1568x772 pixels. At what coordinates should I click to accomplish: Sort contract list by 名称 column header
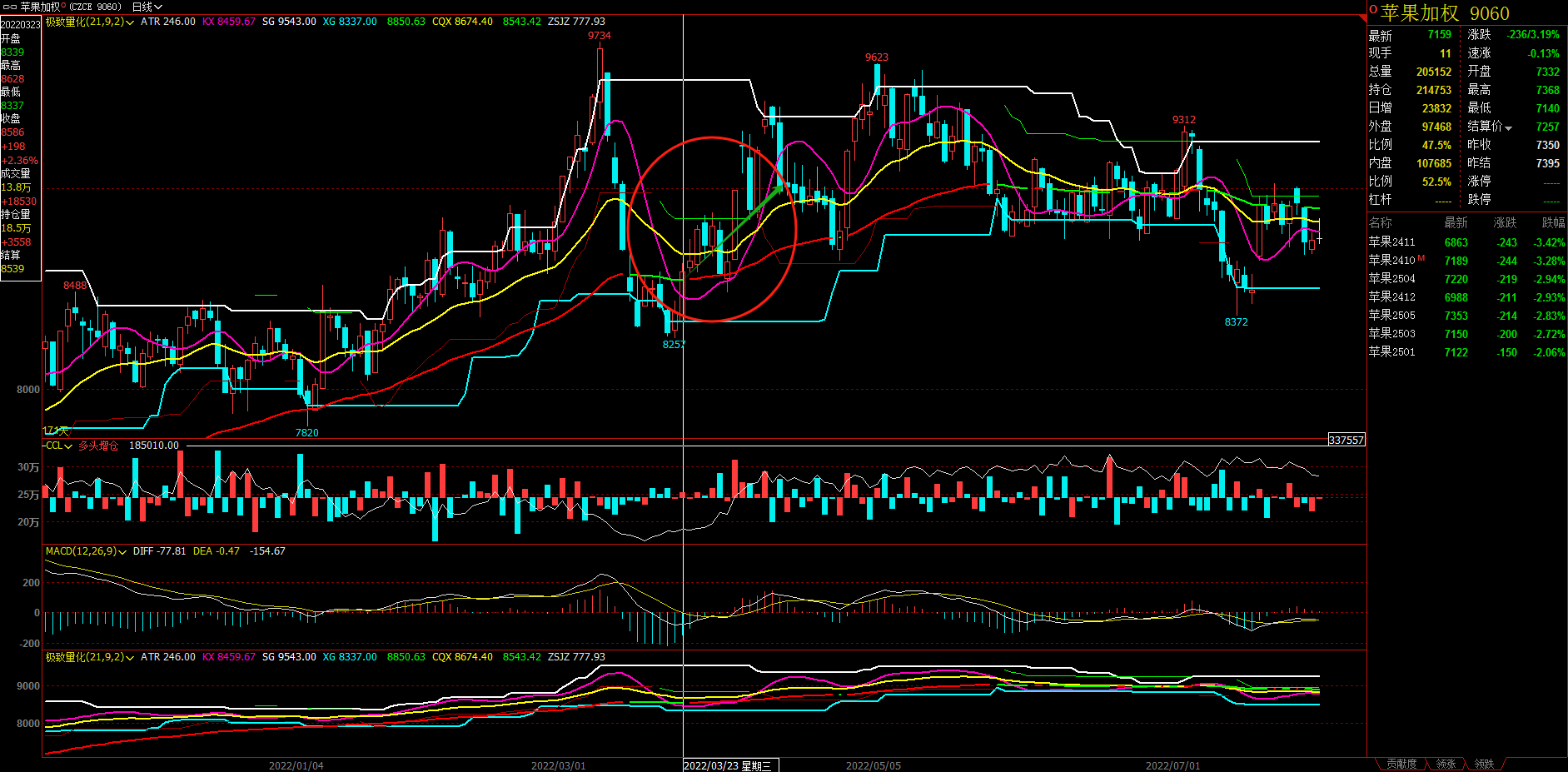[x=1380, y=222]
